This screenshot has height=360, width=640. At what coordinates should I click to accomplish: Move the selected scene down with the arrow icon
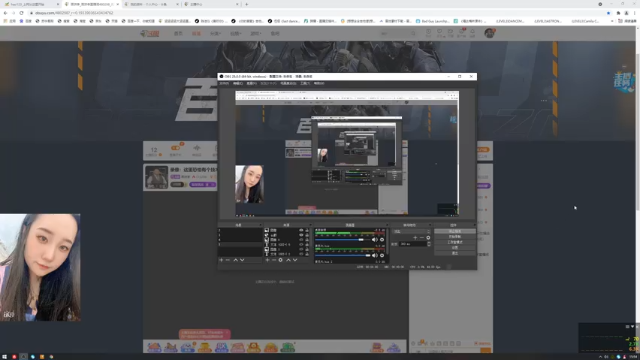pos(242,260)
